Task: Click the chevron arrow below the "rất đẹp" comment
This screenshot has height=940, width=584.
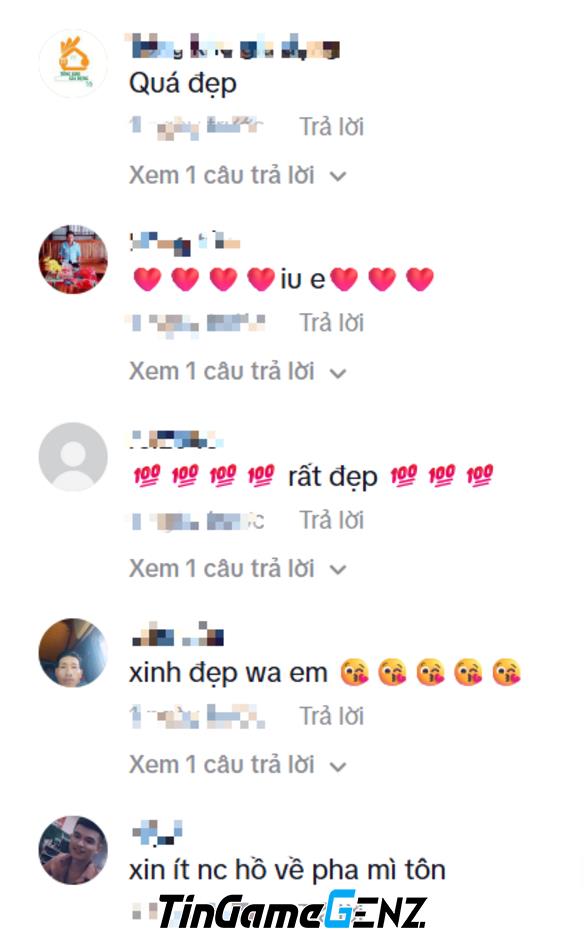Action: click(338, 570)
